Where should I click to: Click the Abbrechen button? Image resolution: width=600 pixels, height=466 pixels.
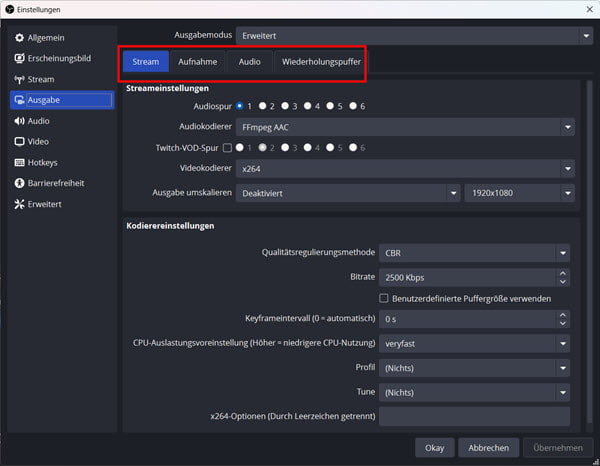488,448
